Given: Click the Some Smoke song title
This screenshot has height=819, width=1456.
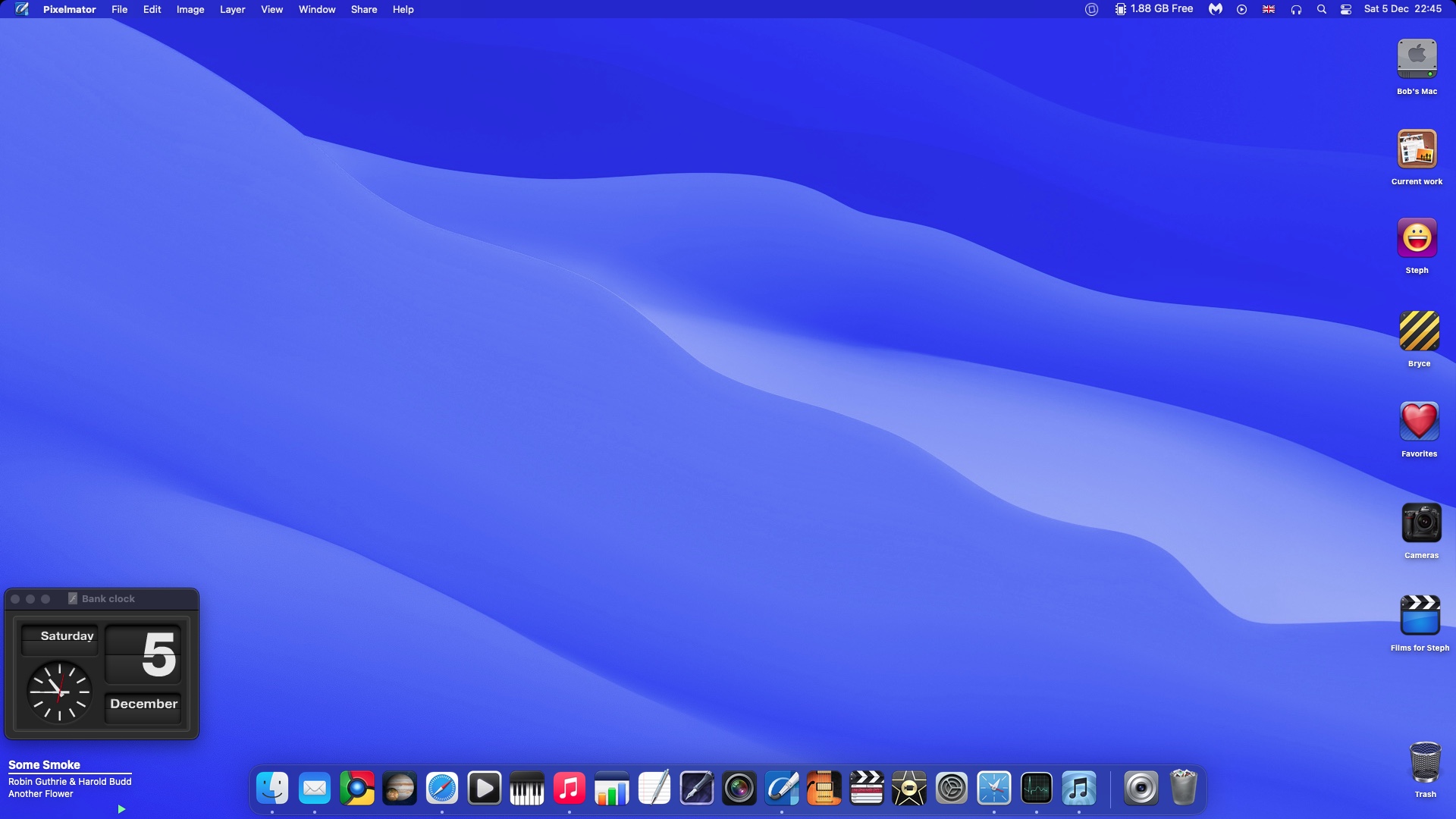Looking at the screenshot, I should [x=44, y=765].
